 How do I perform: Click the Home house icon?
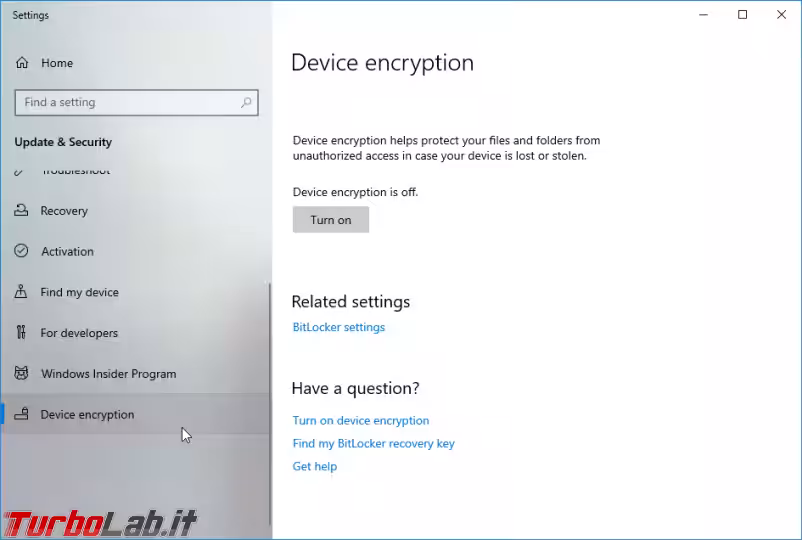point(22,63)
